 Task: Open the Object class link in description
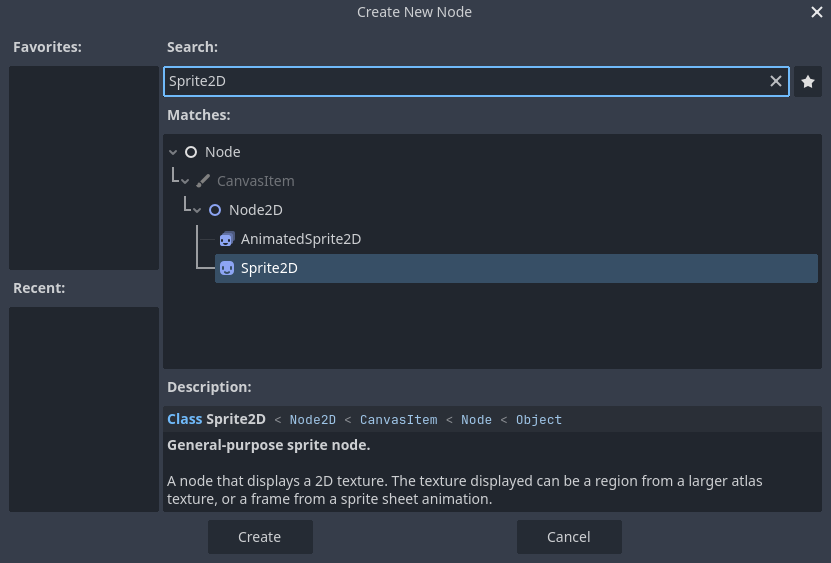click(x=538, y=420)
